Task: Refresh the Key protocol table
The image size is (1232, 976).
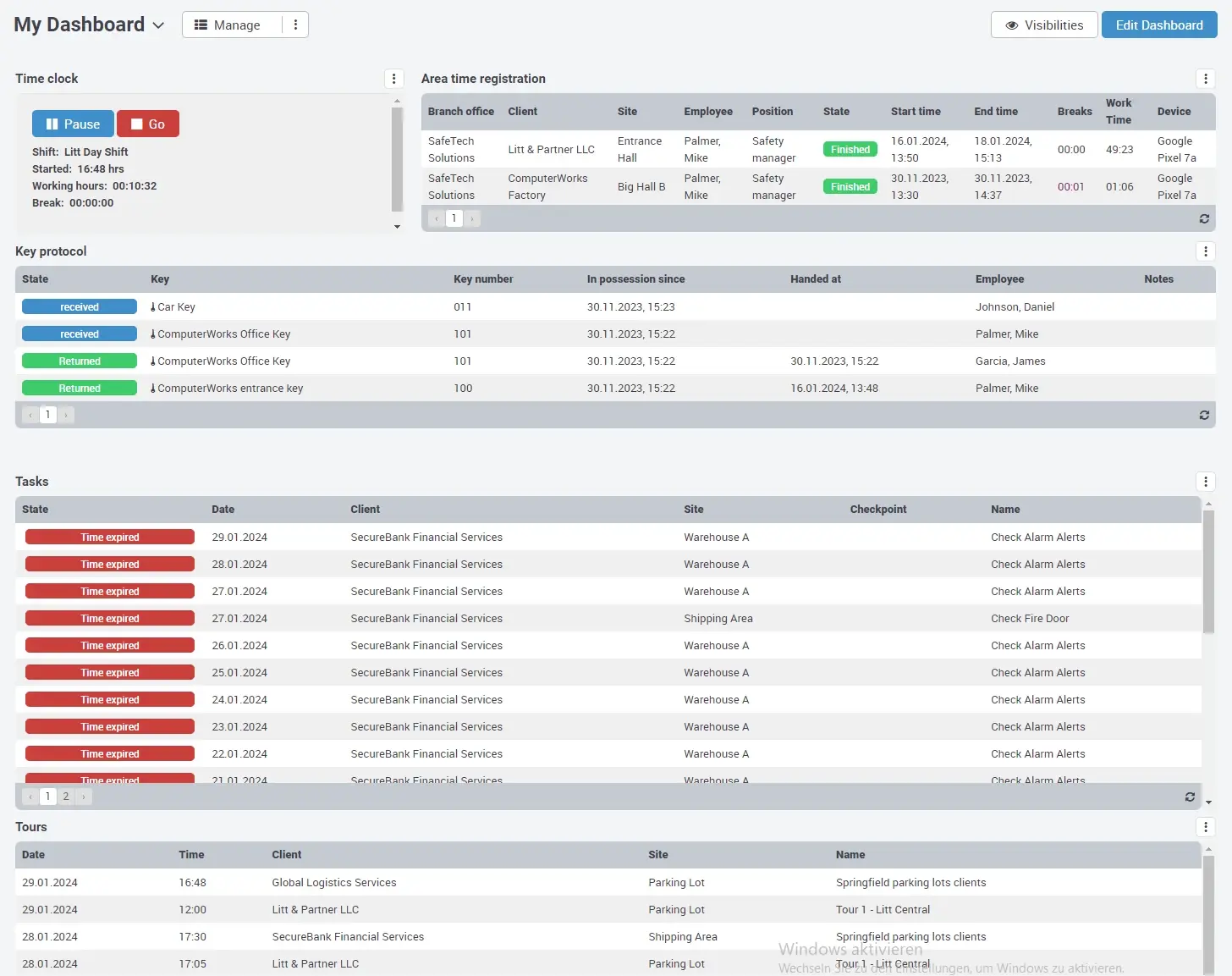Action: (x=1204, y=415)
